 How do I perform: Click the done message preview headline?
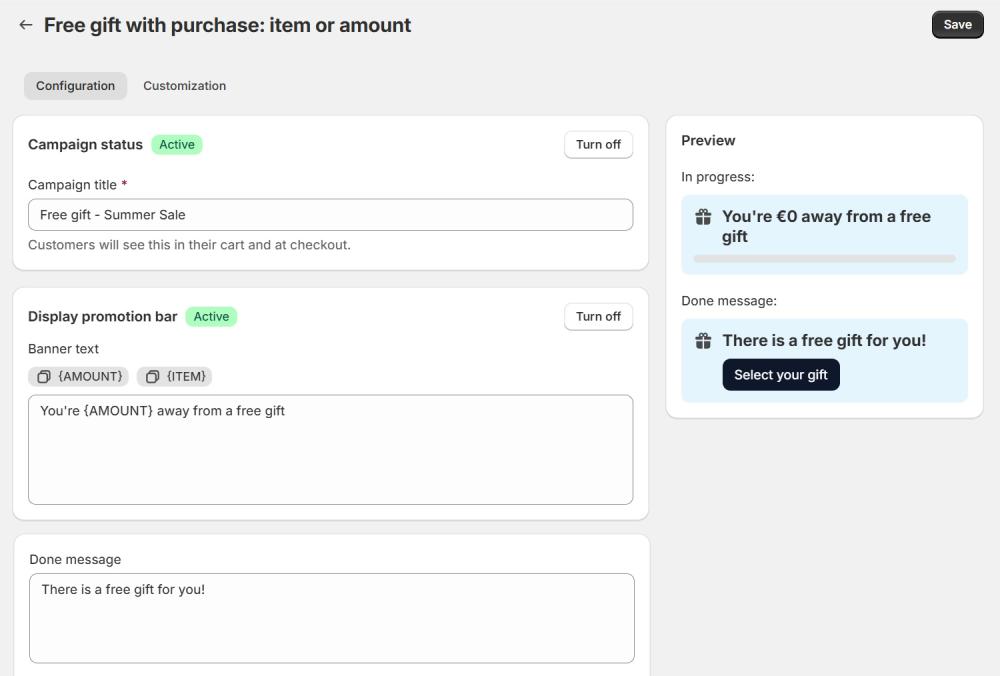click(824, 341)
